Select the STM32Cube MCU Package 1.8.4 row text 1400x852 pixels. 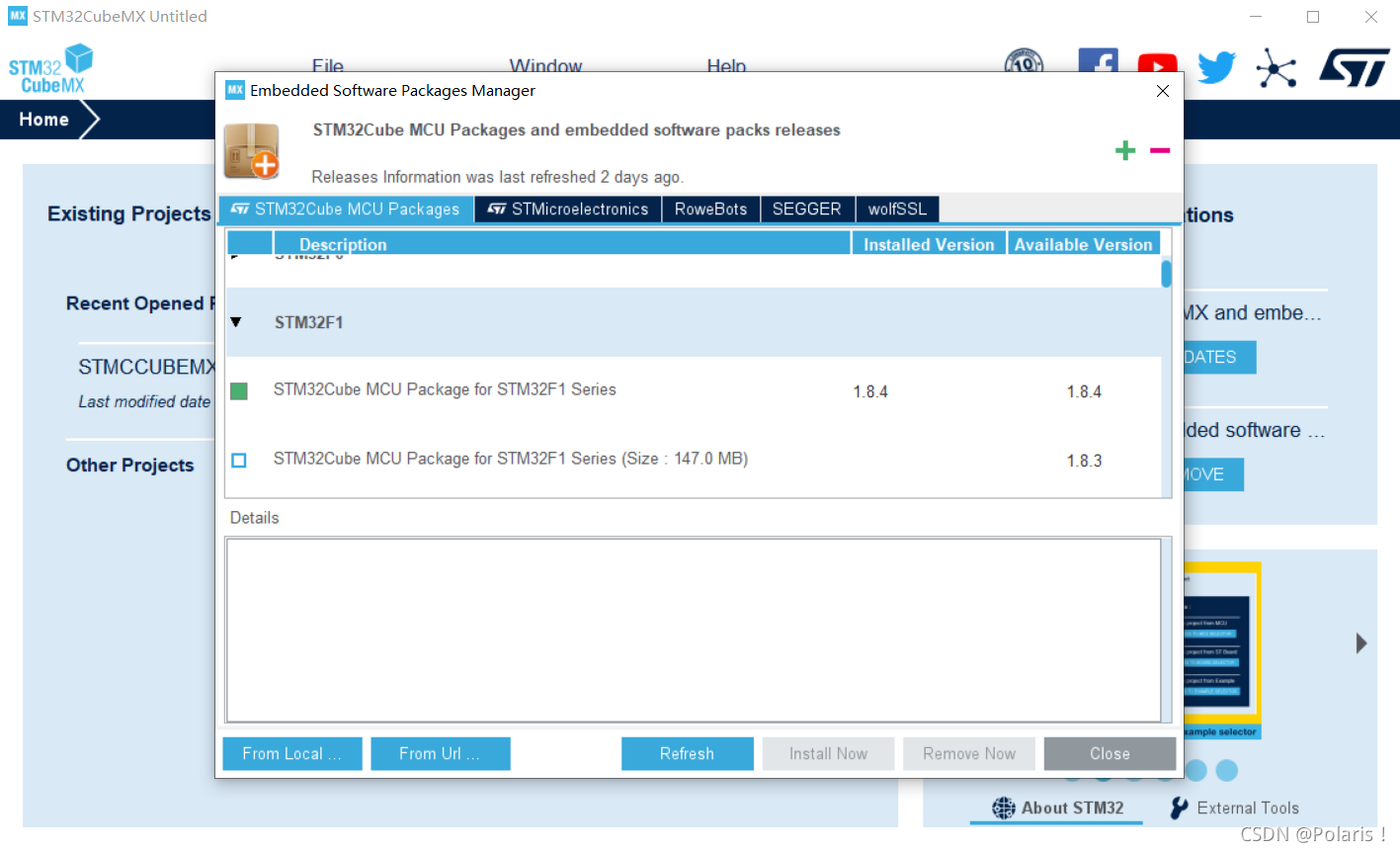(x=445, y=389)
